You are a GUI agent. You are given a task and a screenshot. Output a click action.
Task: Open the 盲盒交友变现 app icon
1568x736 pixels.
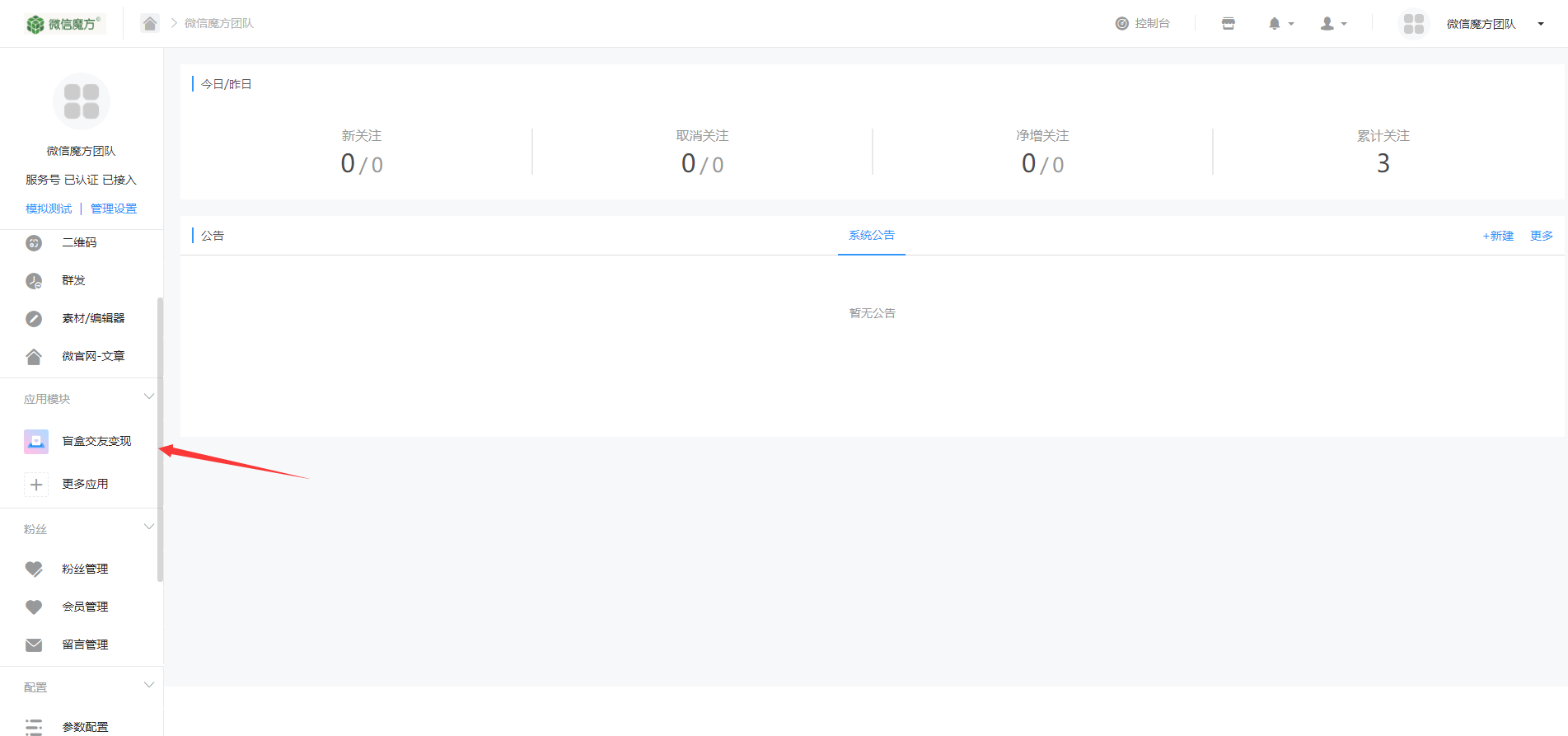(36, 442)
